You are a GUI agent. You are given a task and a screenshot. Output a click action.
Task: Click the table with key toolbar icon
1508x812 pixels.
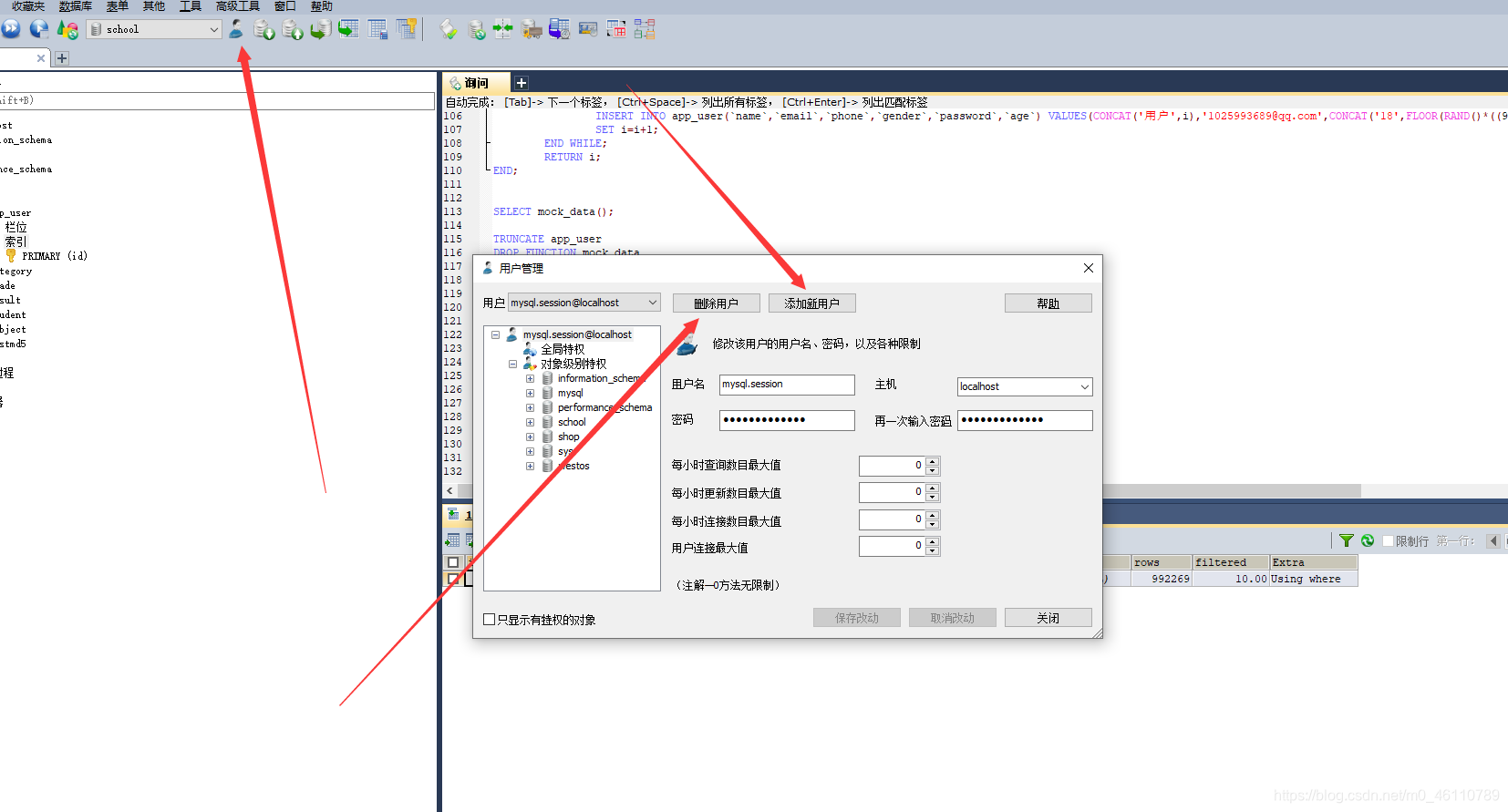[x=406, y=29]
